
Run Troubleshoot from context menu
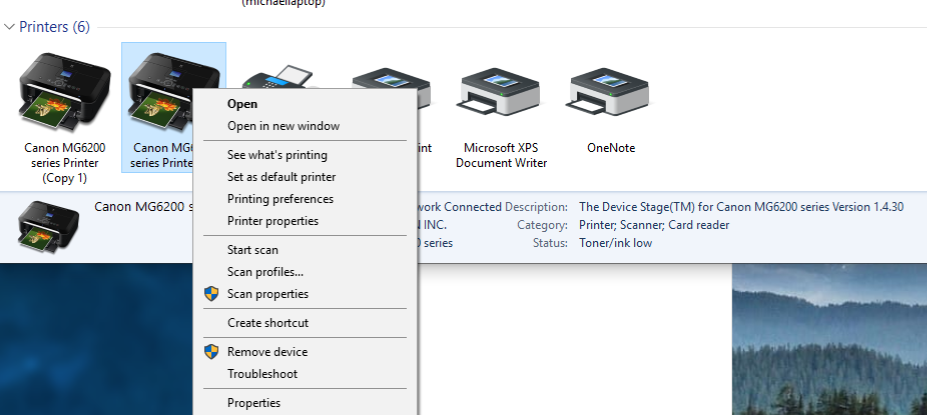tap(305, 374)
